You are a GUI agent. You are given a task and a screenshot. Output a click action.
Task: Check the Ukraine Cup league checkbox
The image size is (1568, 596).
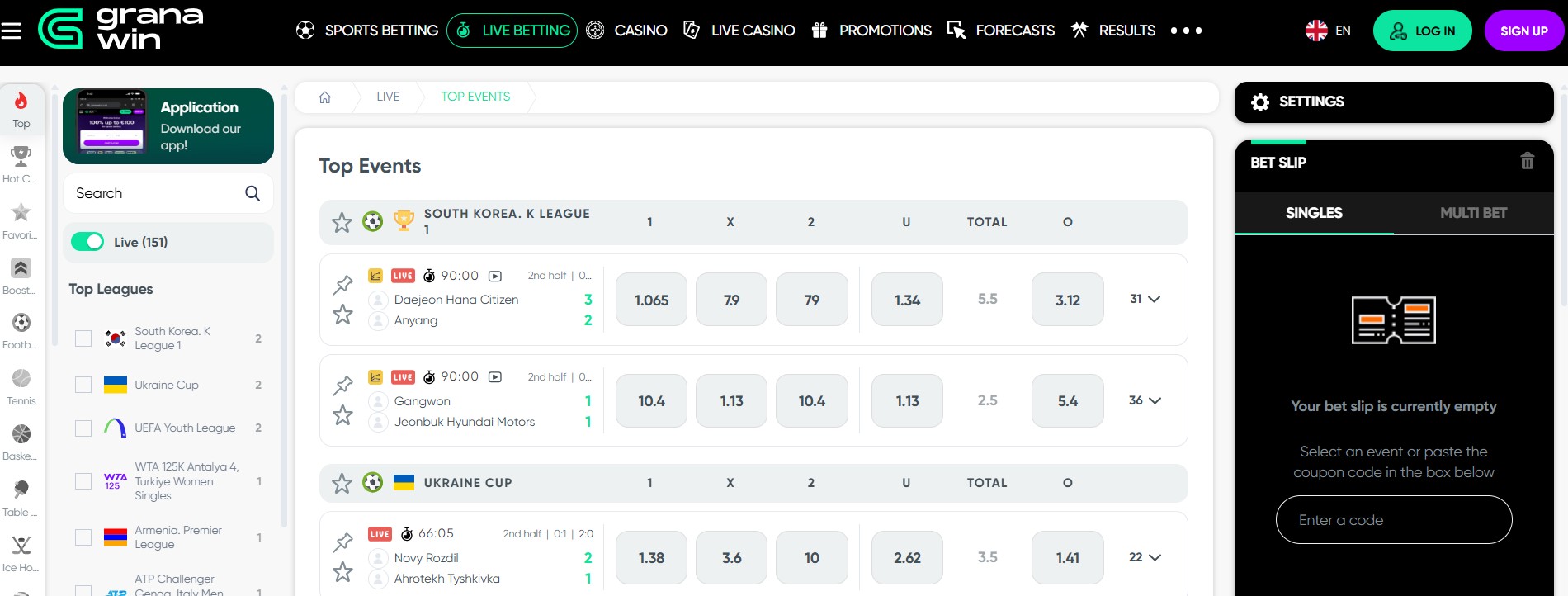[83, 385]
